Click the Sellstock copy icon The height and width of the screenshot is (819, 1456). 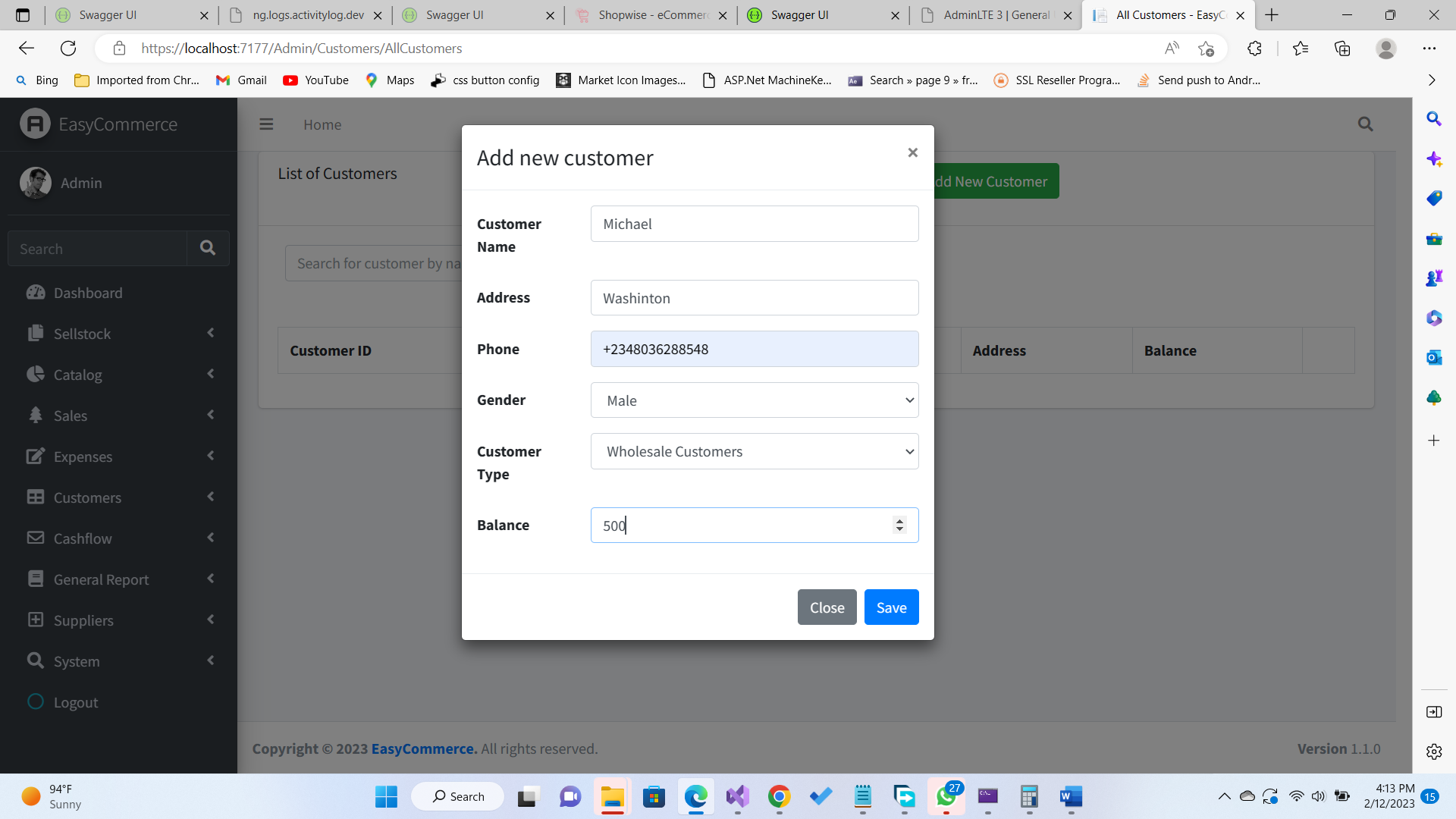tap(36, 334)
